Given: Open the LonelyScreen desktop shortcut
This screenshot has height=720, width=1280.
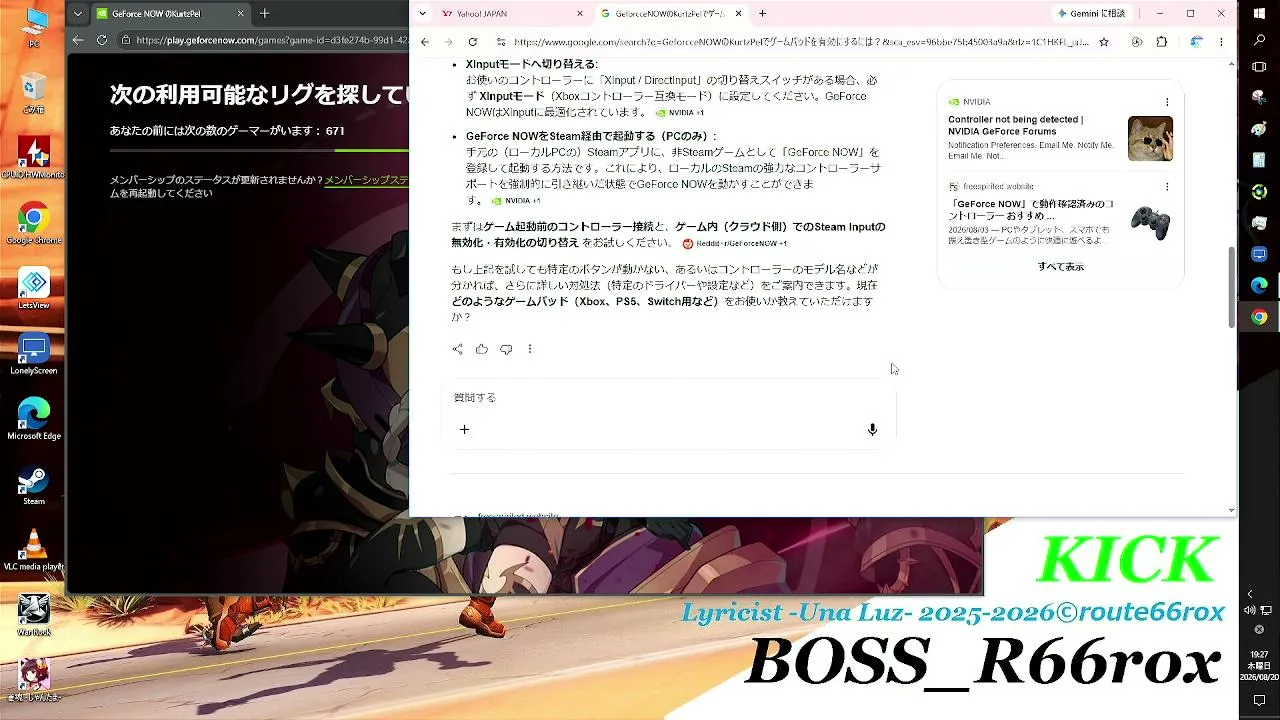Looking at the screenshot, I should (34, 355).
